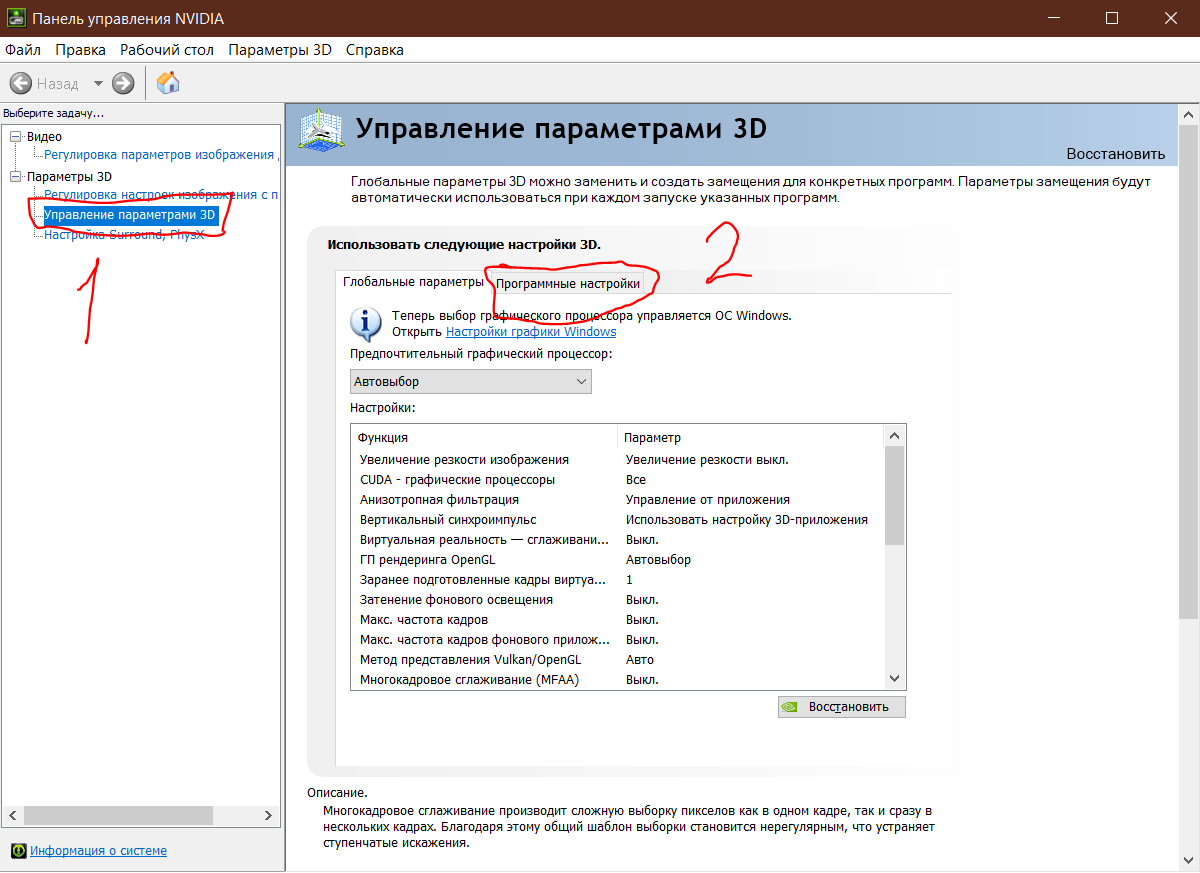Click the settings list vertical scrollbar thumb

[895, 495]
